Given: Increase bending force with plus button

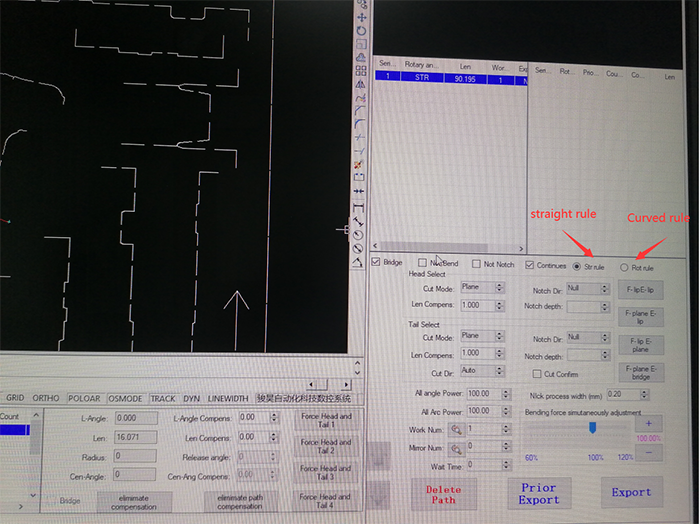Looking at the screenshot, I should tap(648, 423).
